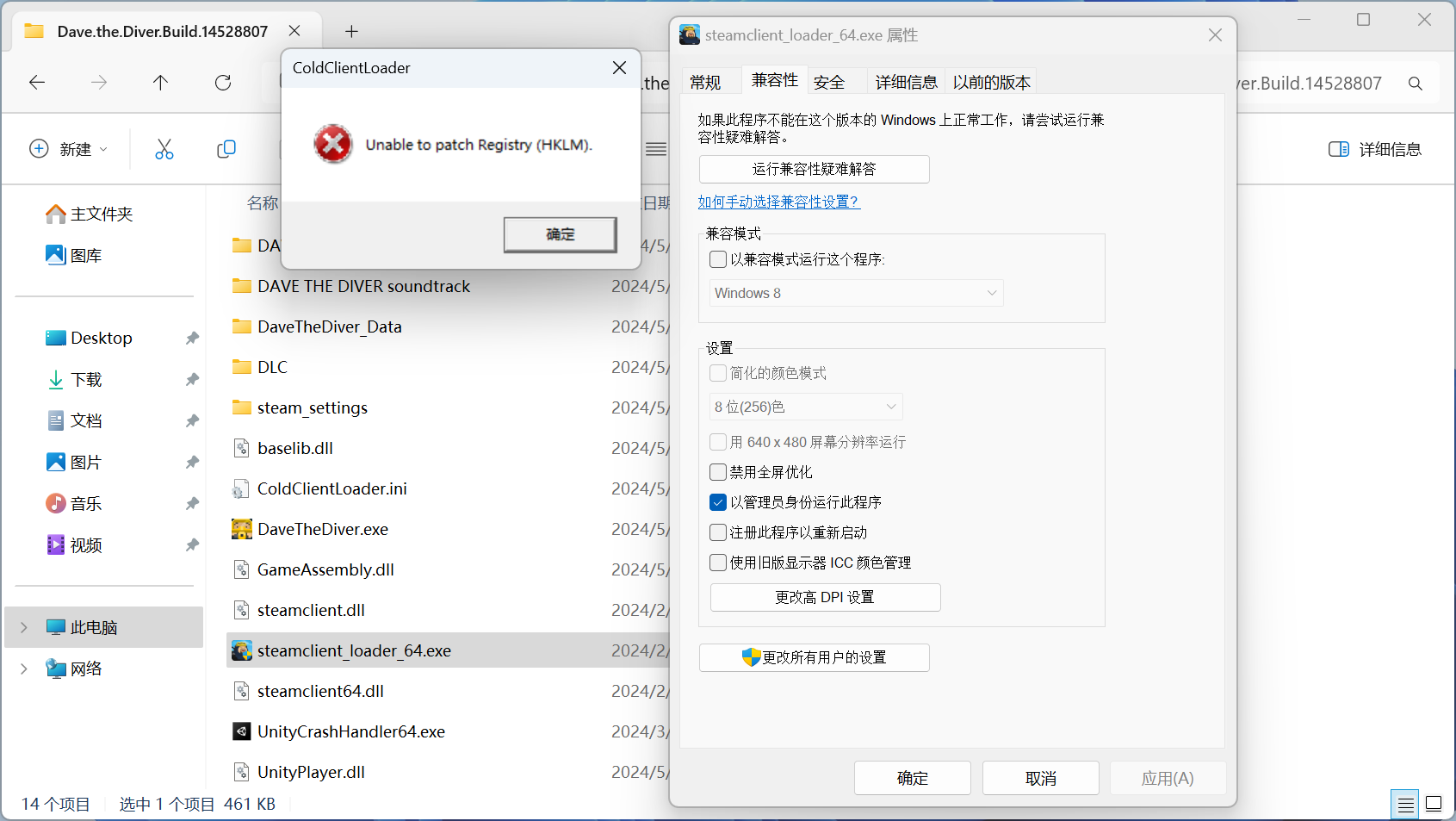This screenshot has height=821, width=1456.
Task: Click the search magnifier icon
Action: (x=1415, y=84)
